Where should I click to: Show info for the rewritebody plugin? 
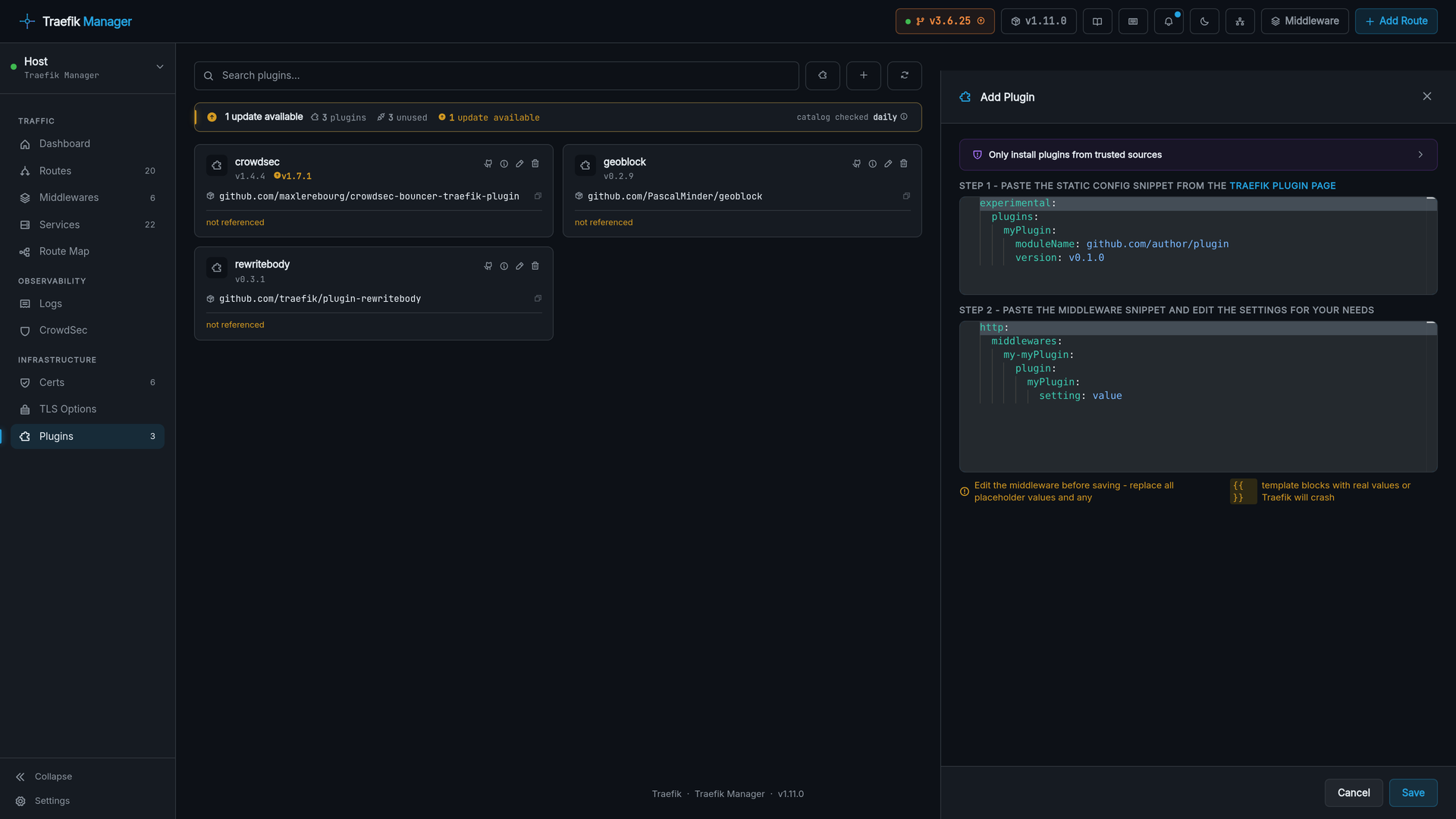coord(504,266)
